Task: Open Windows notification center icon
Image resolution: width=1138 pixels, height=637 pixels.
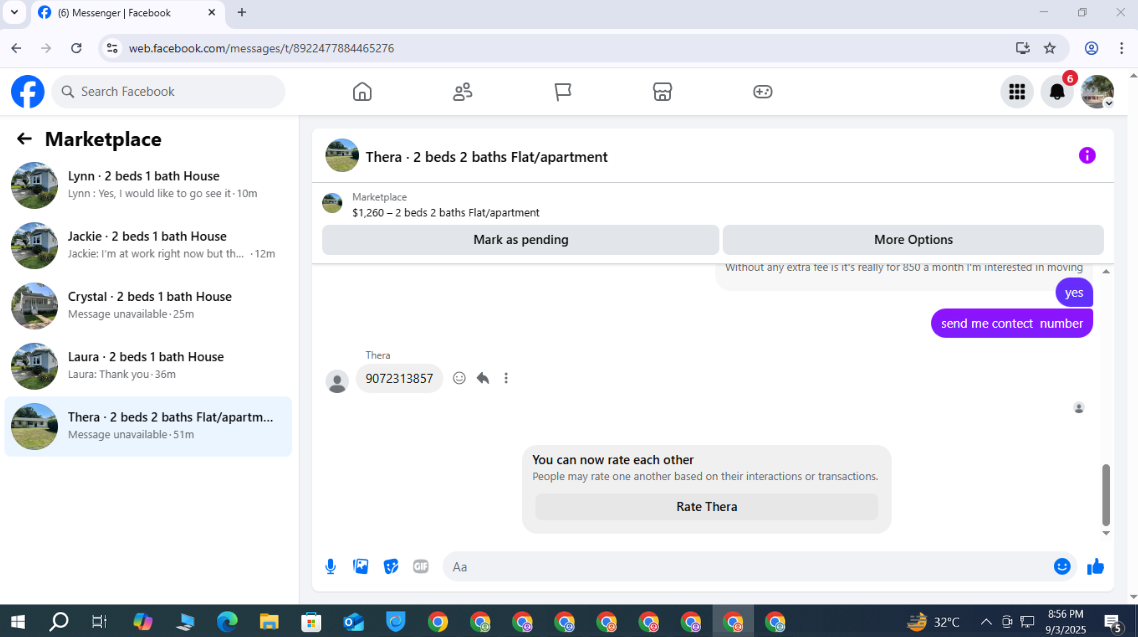Action: [1113, 622]
